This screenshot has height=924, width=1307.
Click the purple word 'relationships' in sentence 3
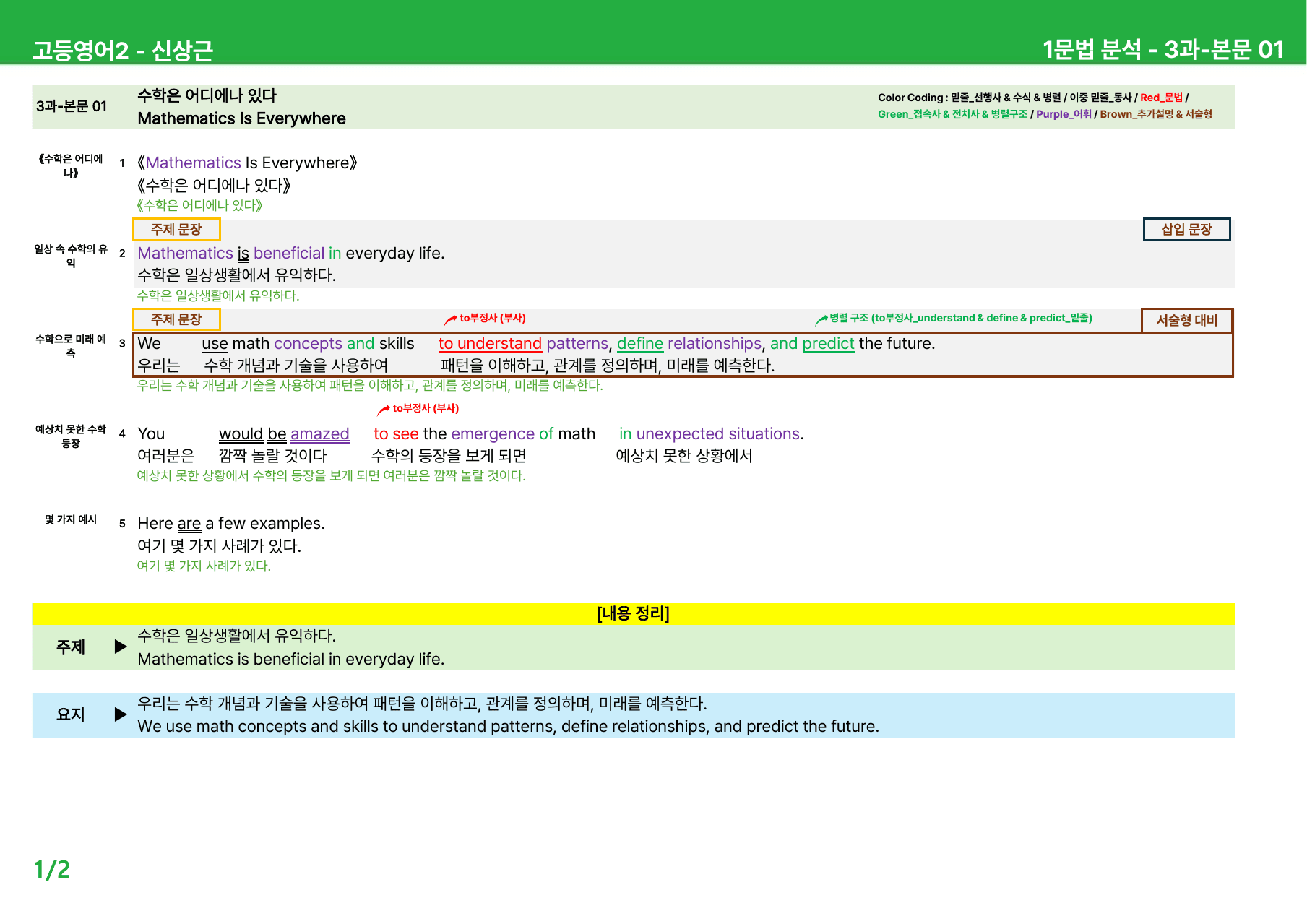tap(715, 344)
